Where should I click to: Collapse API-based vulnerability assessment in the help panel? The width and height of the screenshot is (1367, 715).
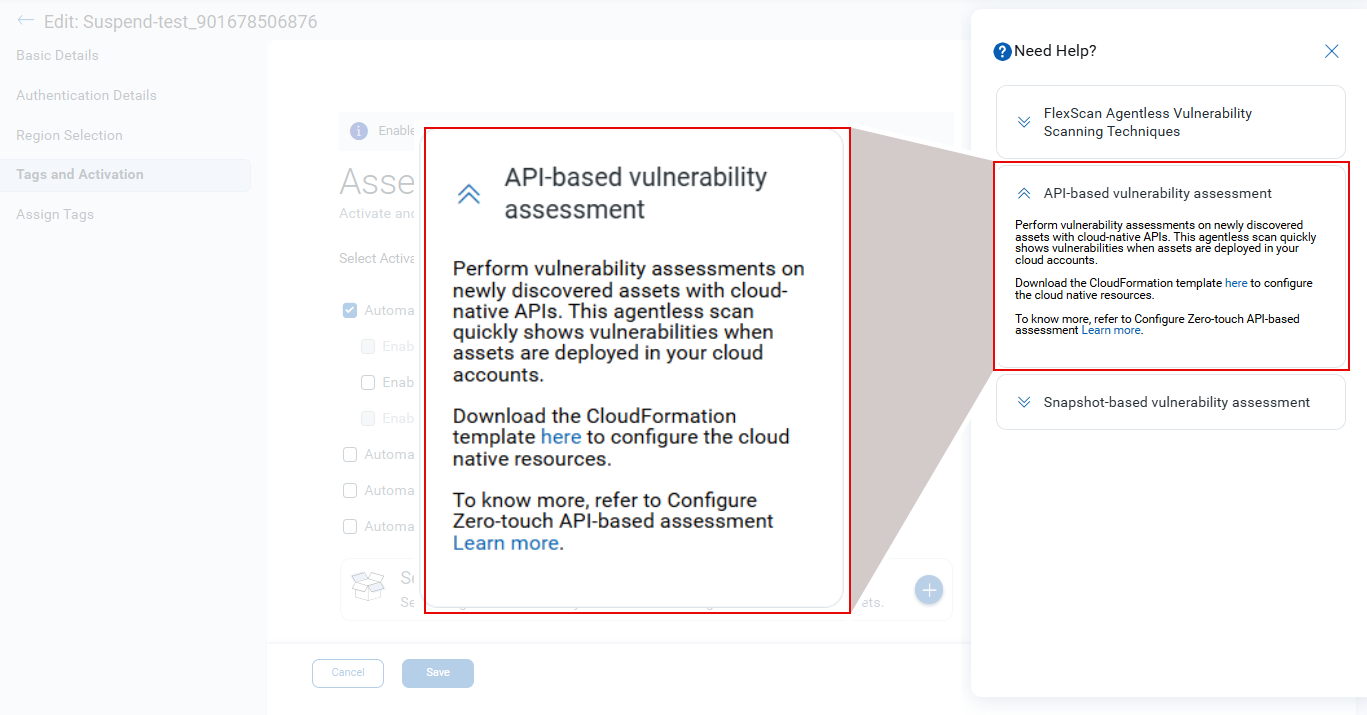point(1024,193)
